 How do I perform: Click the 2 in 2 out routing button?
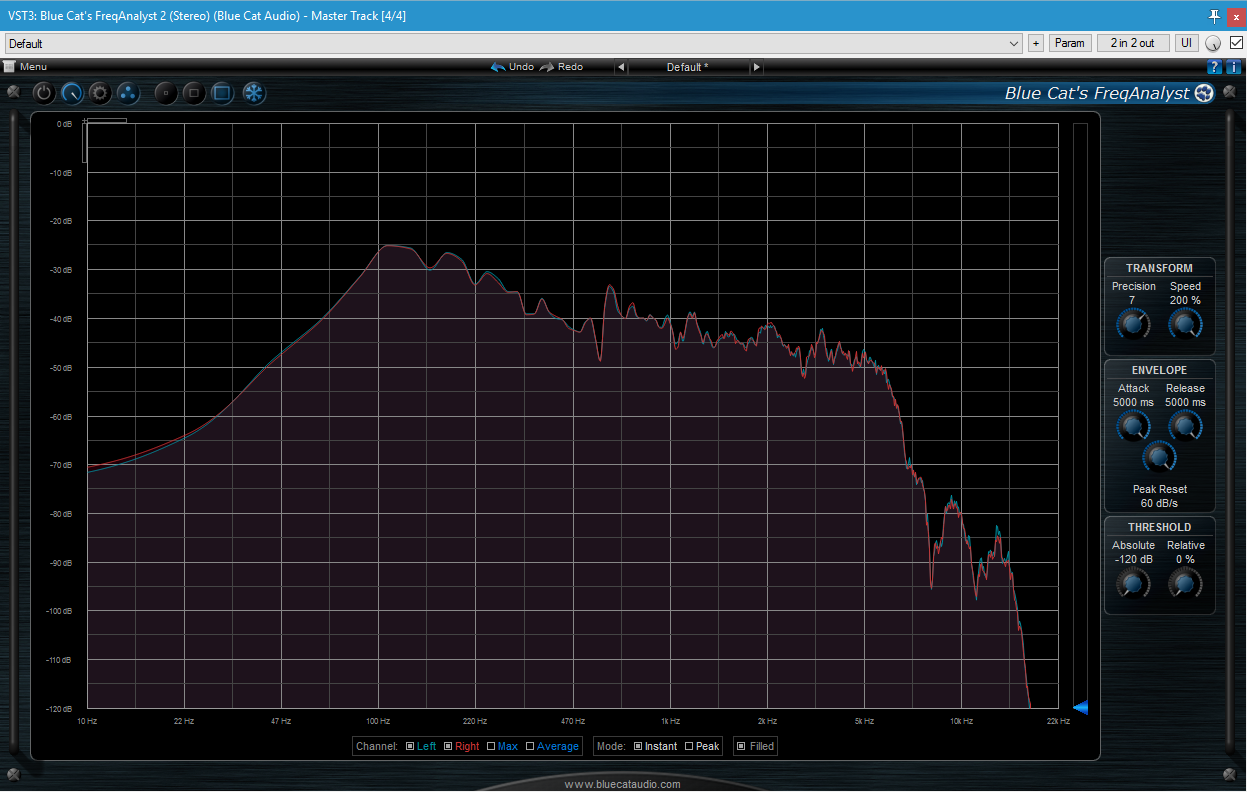pyautogui.click(x=1133, y=43)
